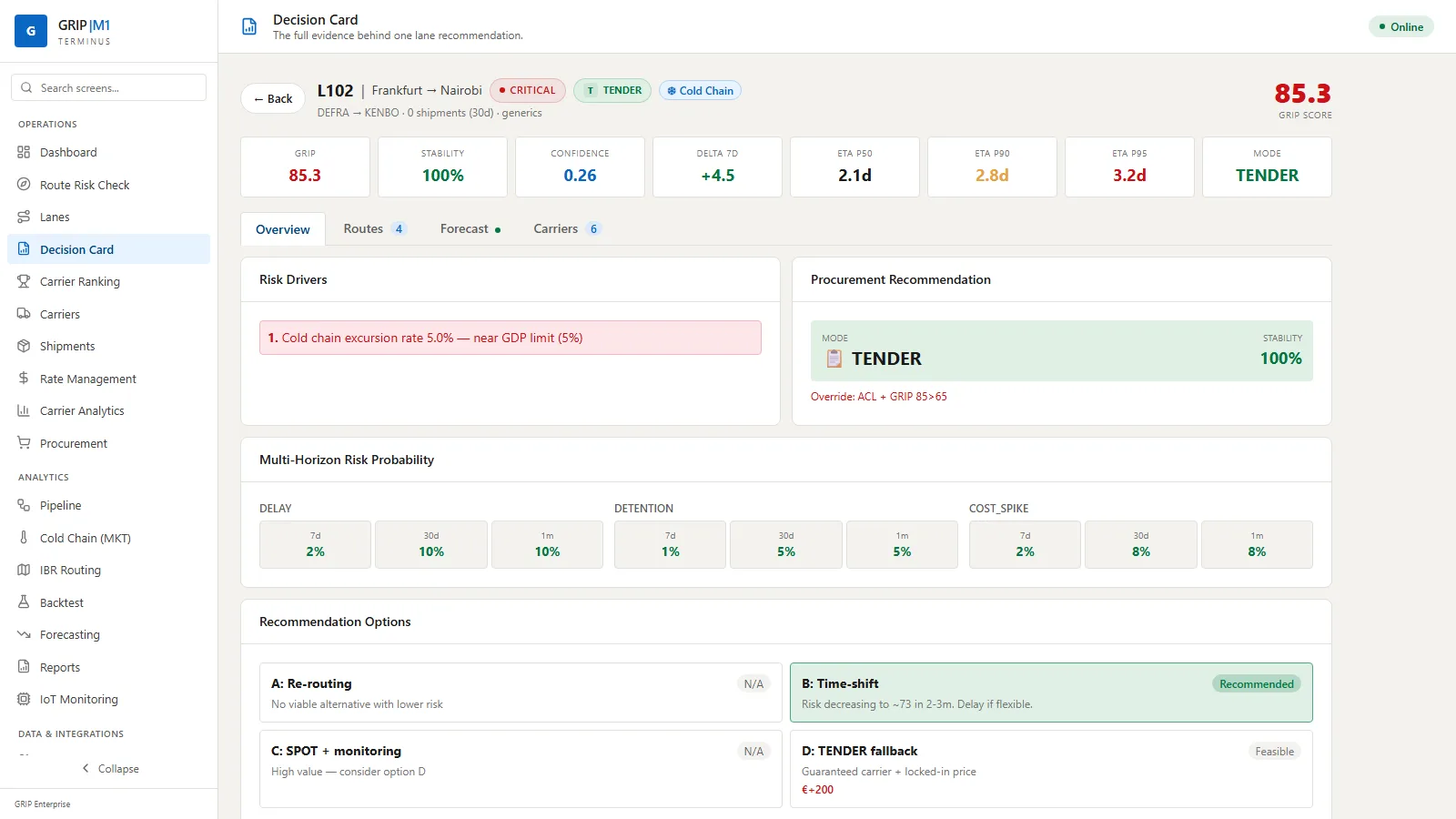The width and height of the screenshot is (1456, 819).
Task: Click the cold chain excursion risk driver
Action: (x=510, y=338)
